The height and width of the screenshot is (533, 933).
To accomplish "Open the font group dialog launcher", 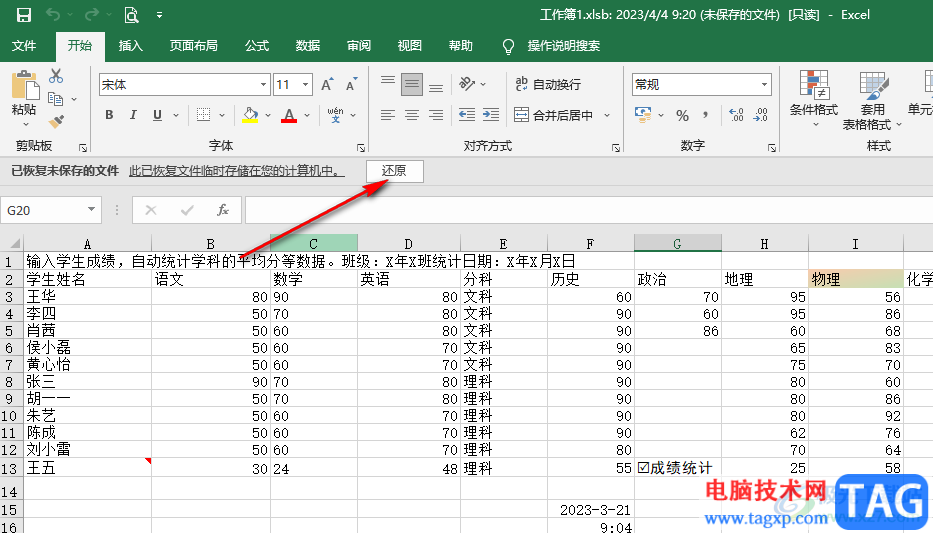I will [361, 148].
